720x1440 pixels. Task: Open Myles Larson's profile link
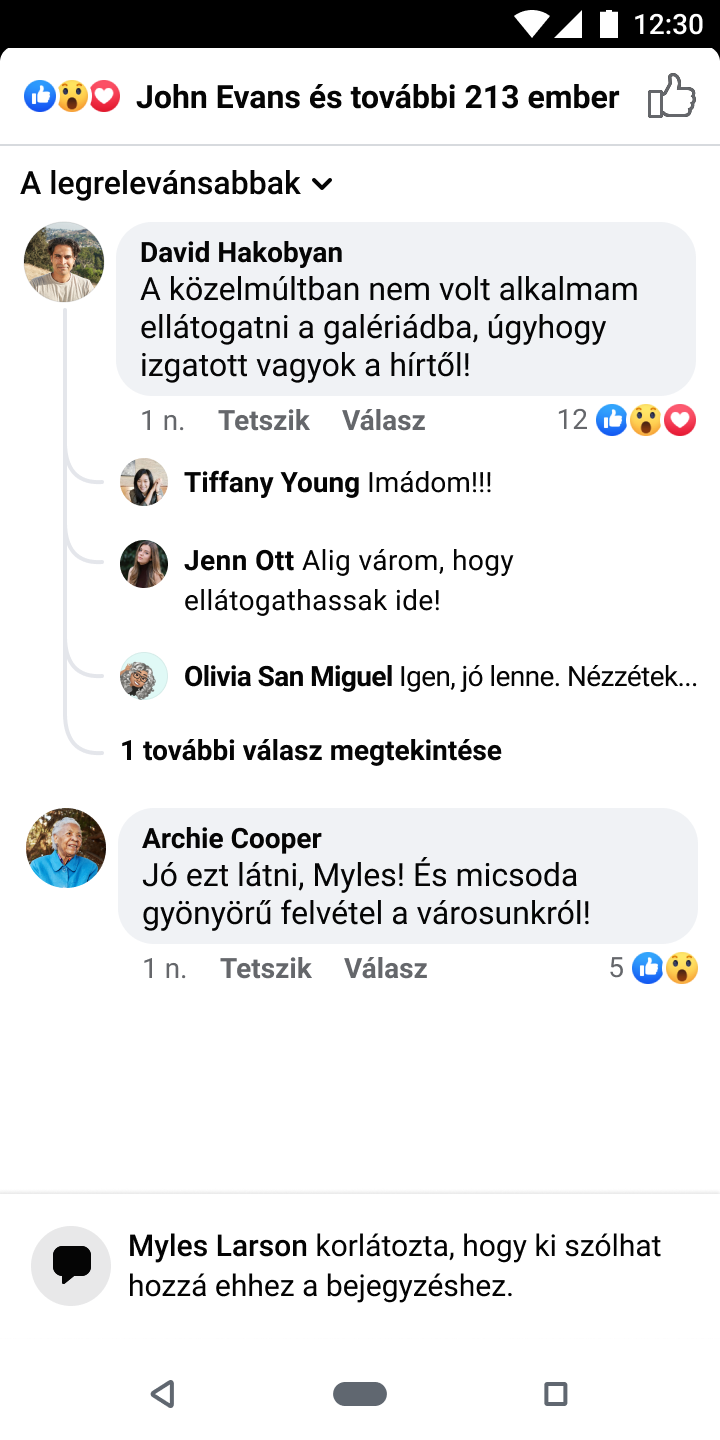click(218, 1246)
